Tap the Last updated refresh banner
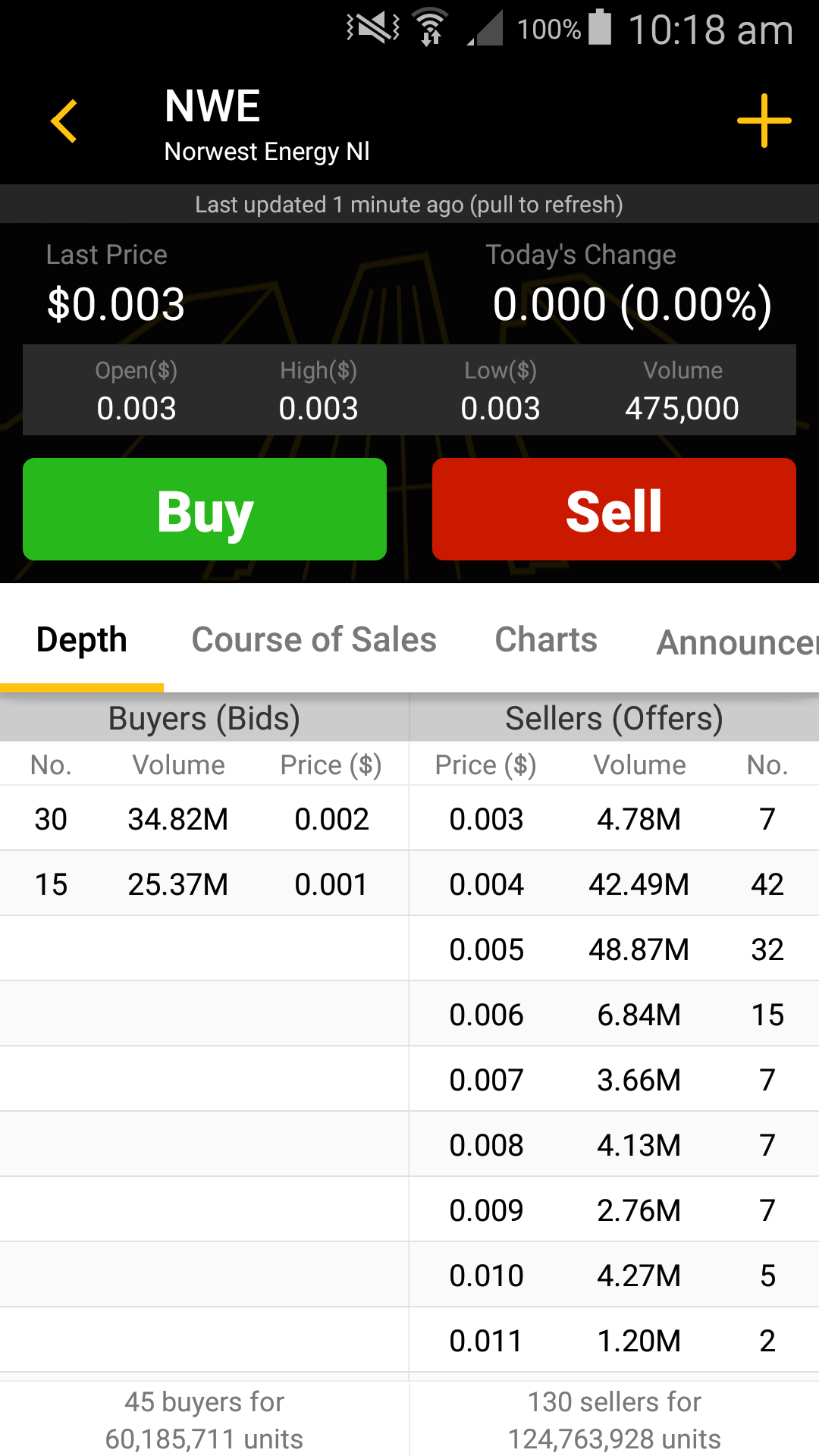This screenshot has height=1456, width=819. (409, 204)
